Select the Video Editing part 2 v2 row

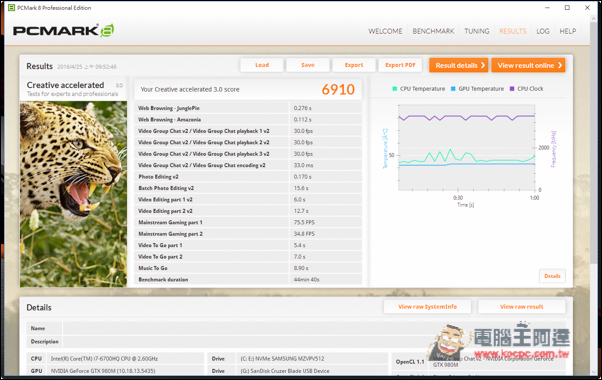pos(248,211)
